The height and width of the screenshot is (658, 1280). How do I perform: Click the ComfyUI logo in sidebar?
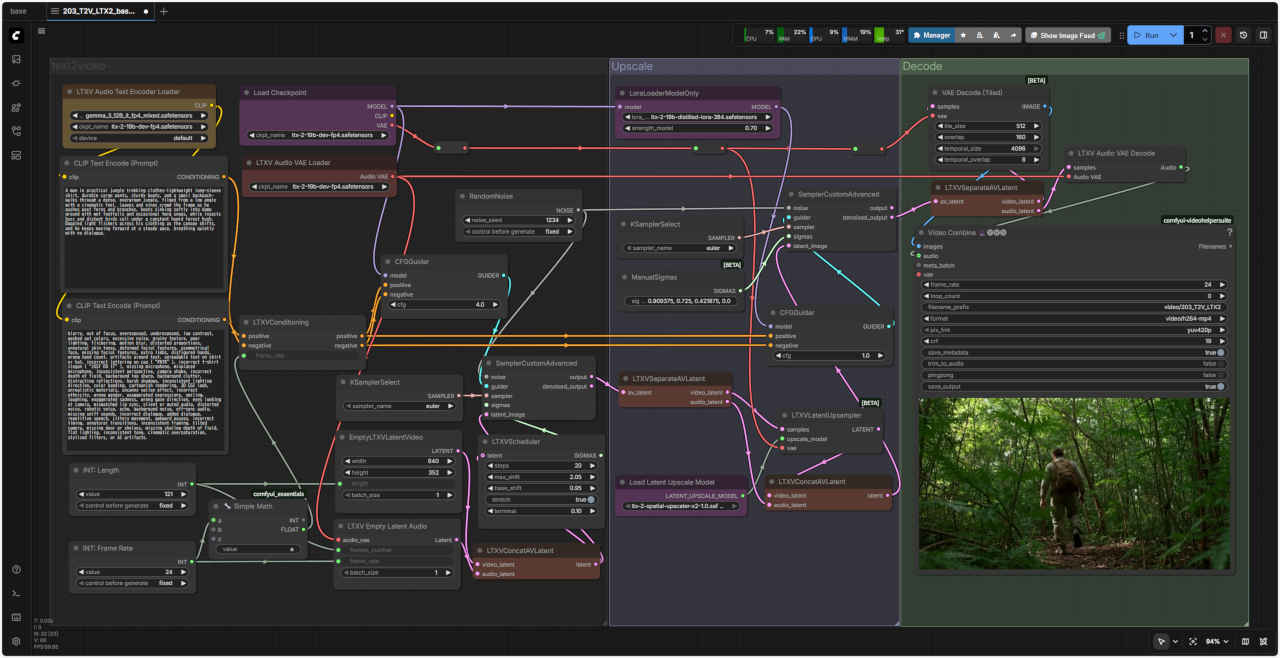16,35
